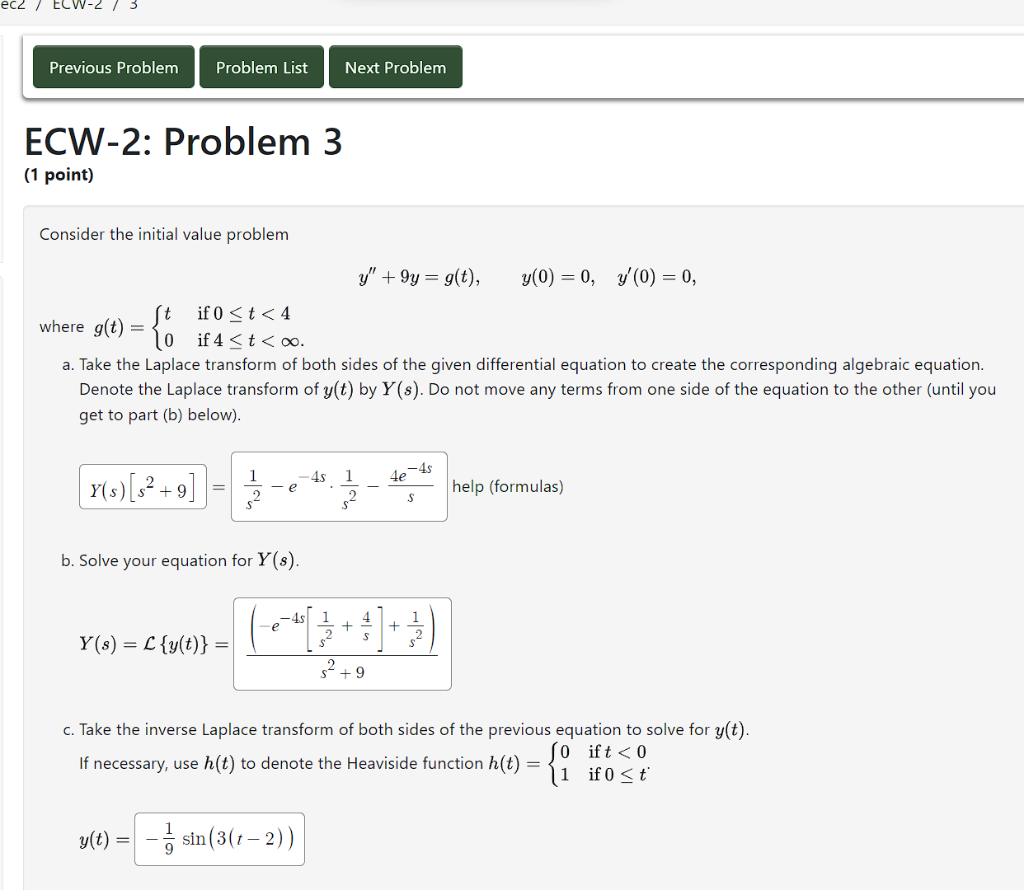Open the Problem List
Image resolution: width=1024 pixels, height=890 pixels.
coord(261,66)
